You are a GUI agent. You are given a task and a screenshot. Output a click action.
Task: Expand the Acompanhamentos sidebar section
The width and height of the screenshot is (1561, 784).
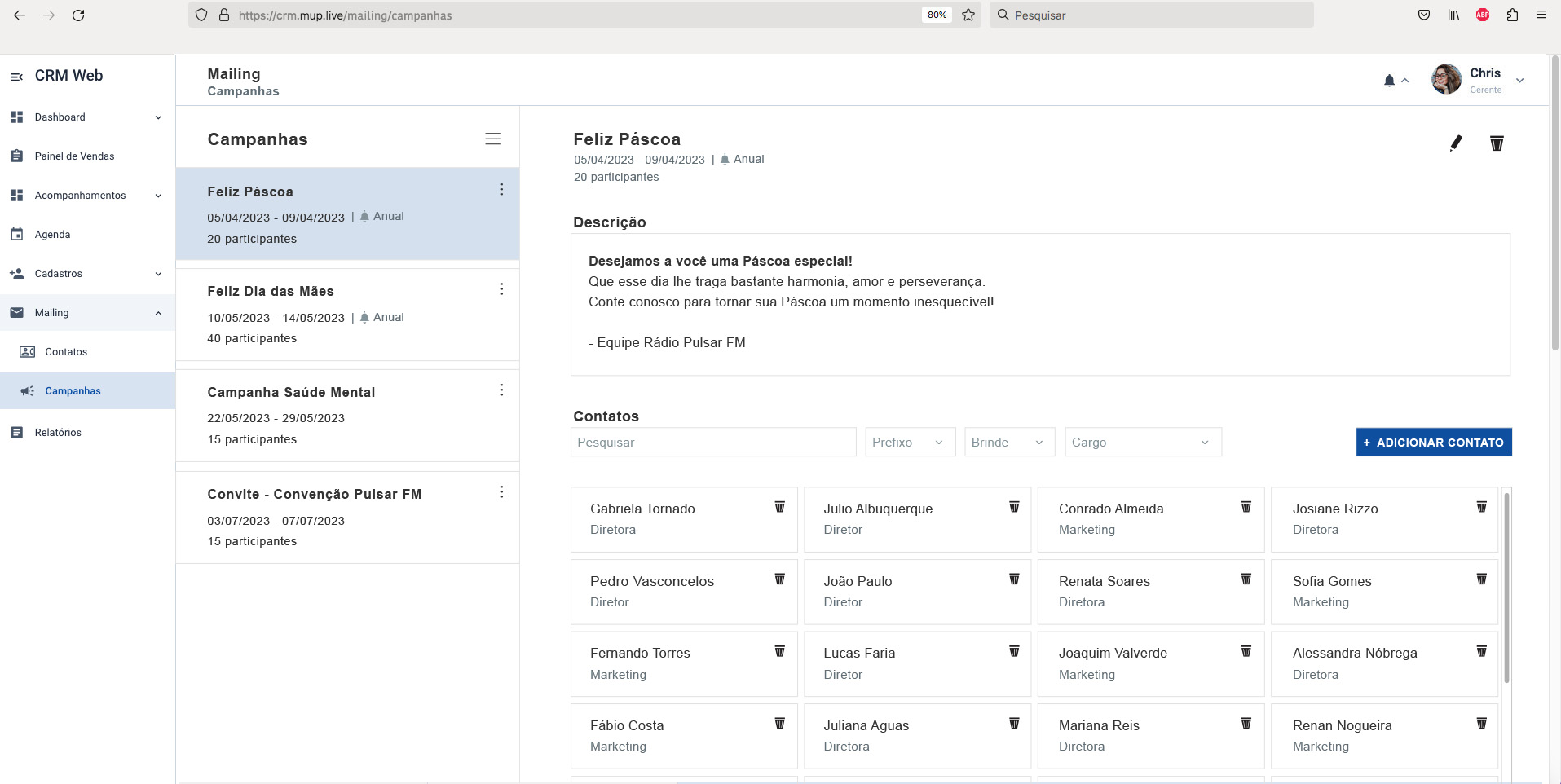[158, 196]
